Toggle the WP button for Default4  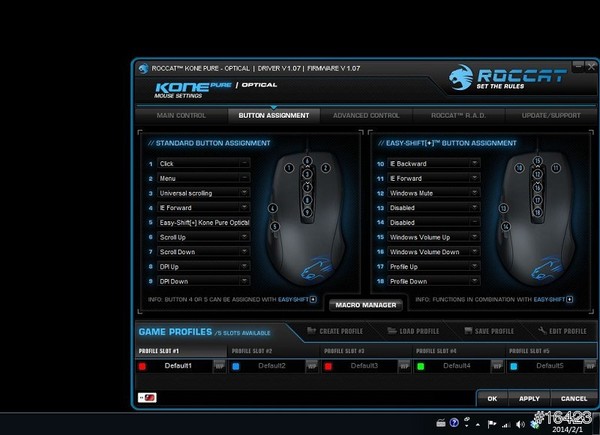(497, 366)
